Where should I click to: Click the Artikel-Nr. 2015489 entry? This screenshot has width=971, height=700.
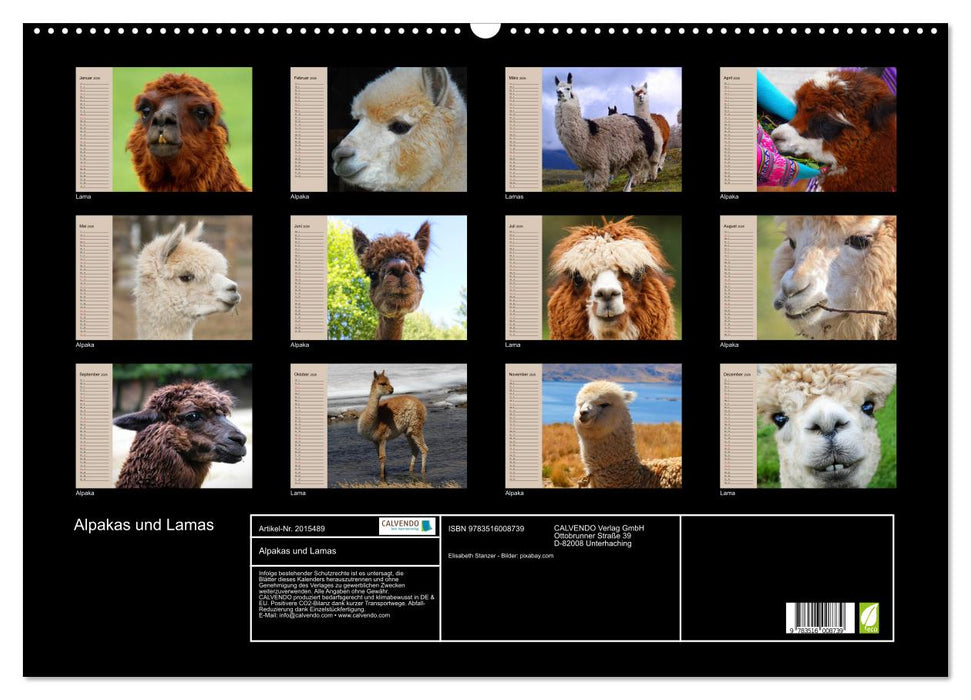293,528
